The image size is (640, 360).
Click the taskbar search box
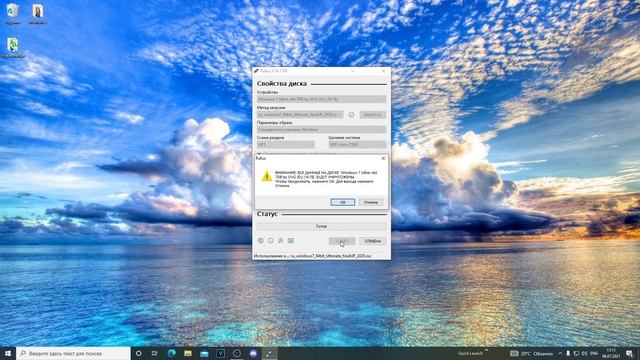[x=73, y=353]
